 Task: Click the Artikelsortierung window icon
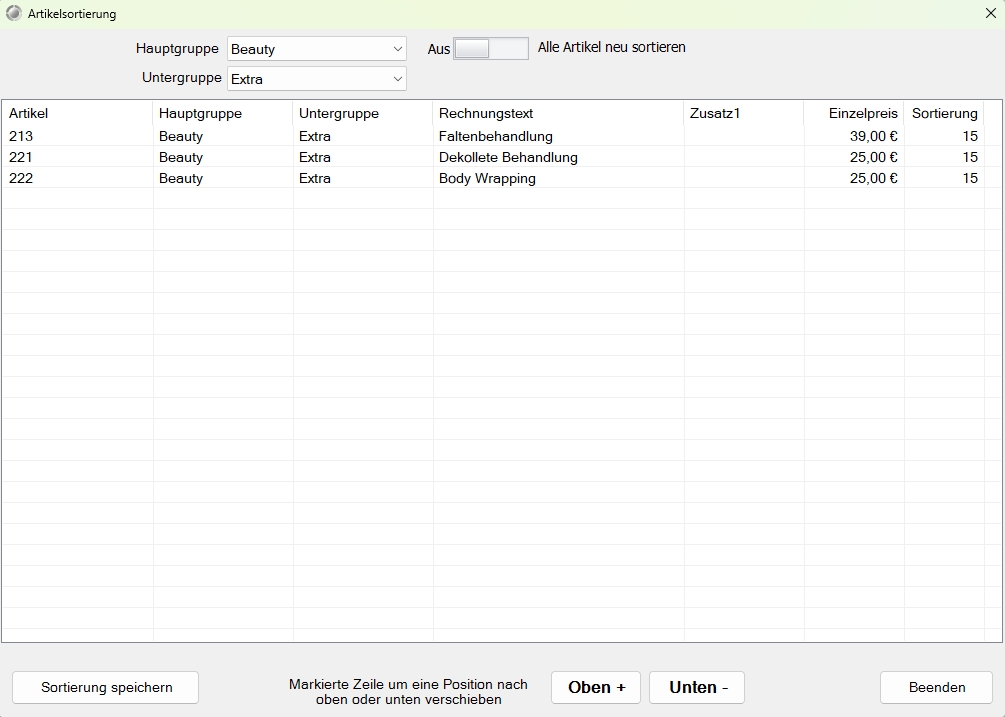[14, 14]
